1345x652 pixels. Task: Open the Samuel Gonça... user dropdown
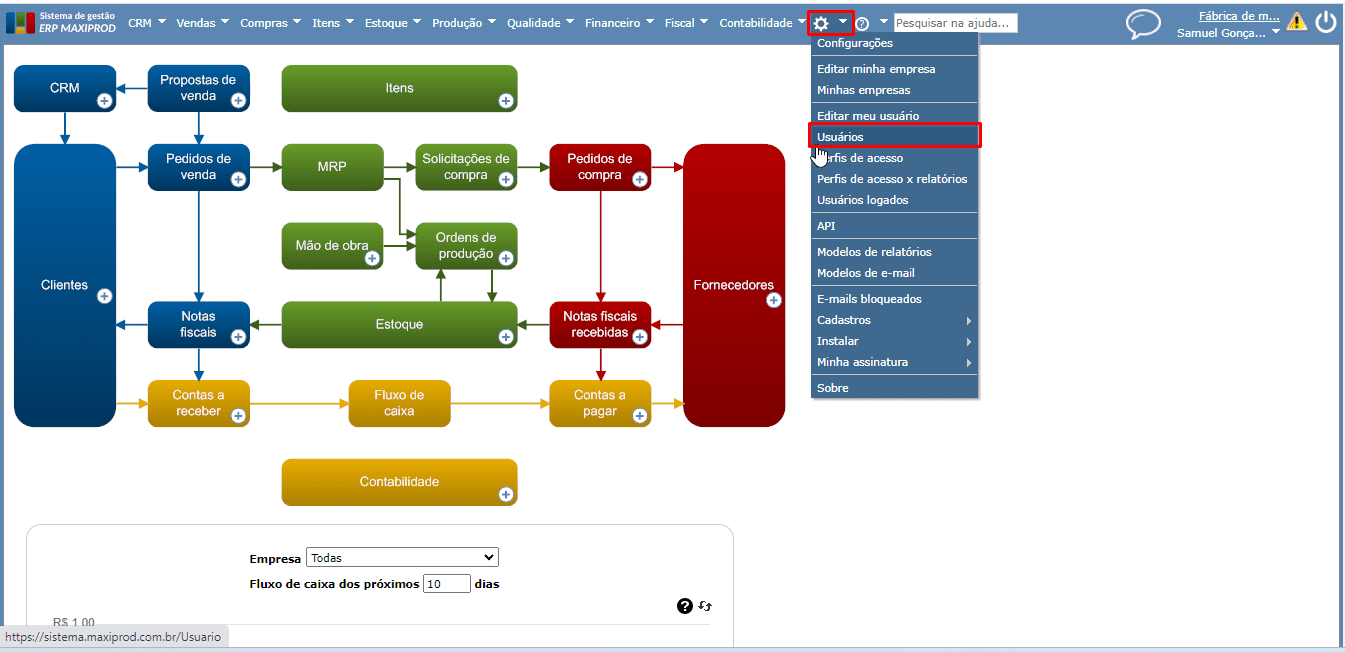(1228, 33)
